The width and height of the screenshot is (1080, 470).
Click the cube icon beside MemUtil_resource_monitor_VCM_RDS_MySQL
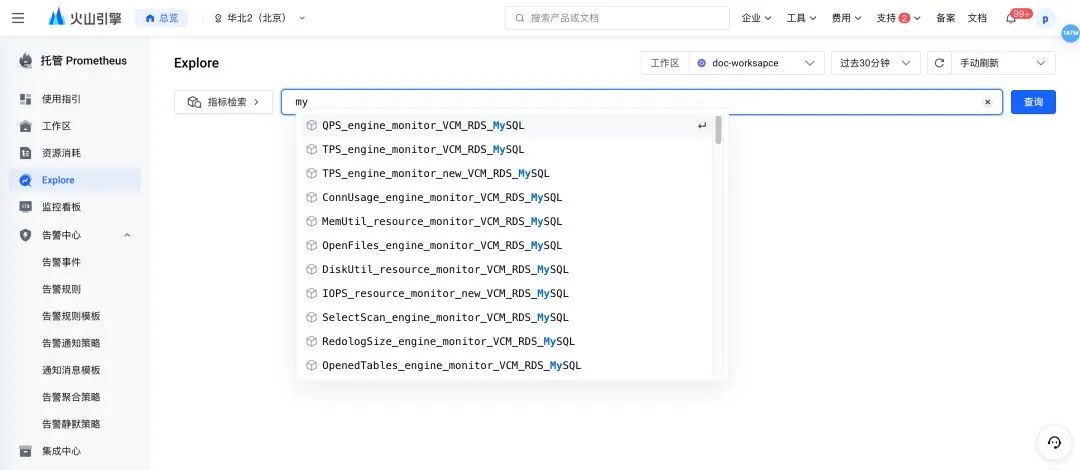click(311, 221)
